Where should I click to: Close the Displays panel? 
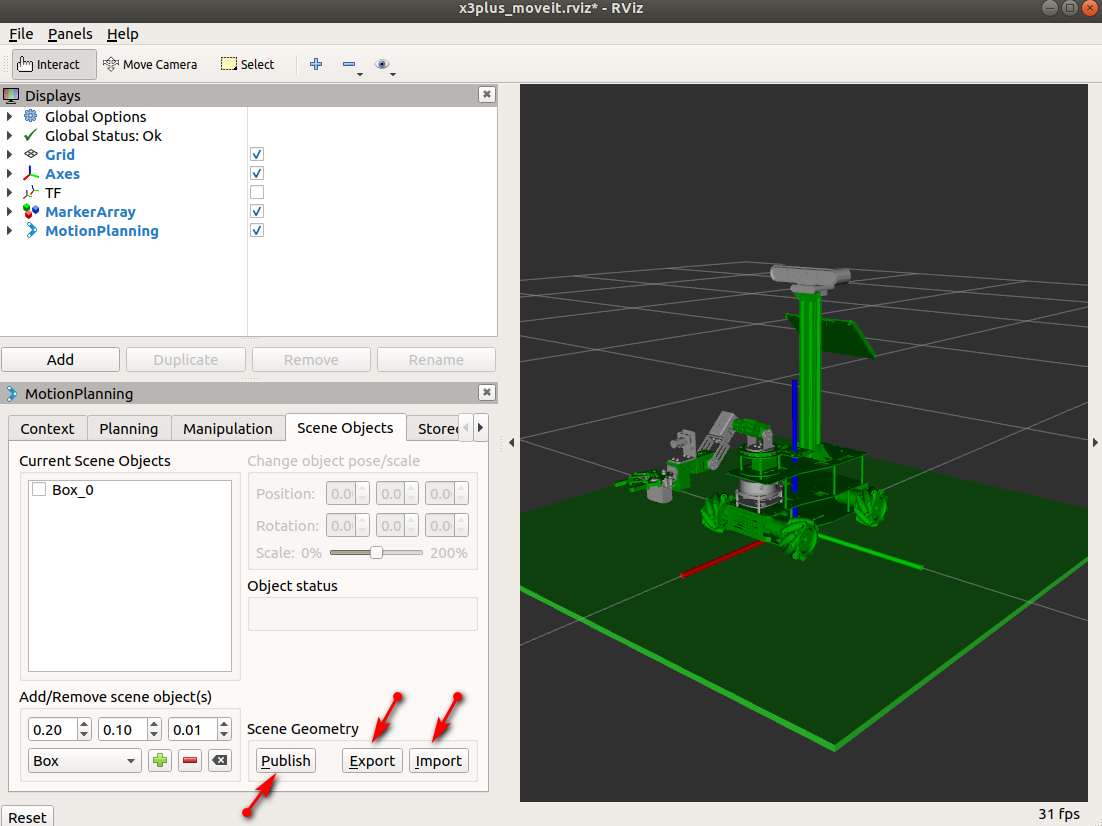[x=486, y=94]
